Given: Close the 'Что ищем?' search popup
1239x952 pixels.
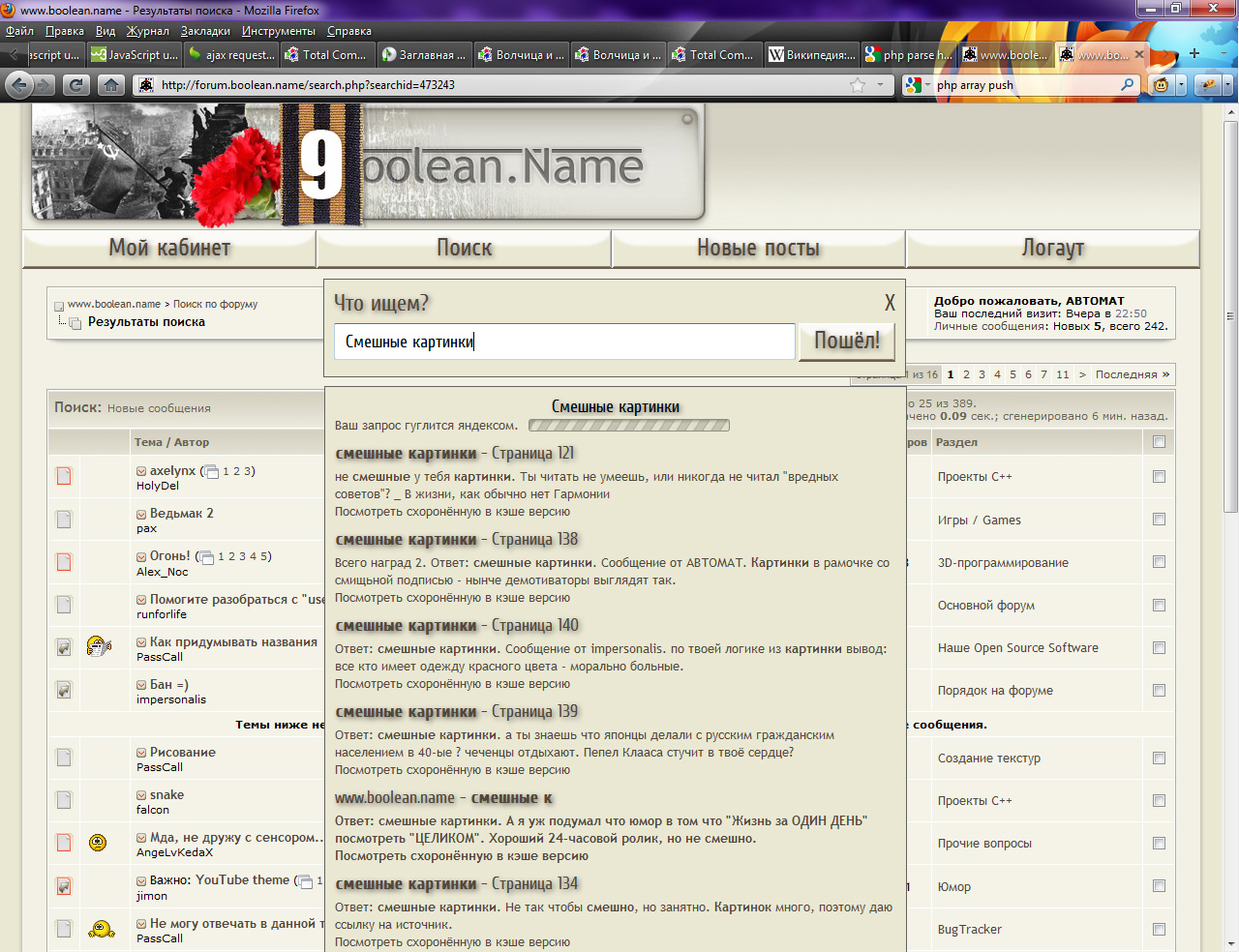Looking at the screenshot, I should (x=890, y=303).
